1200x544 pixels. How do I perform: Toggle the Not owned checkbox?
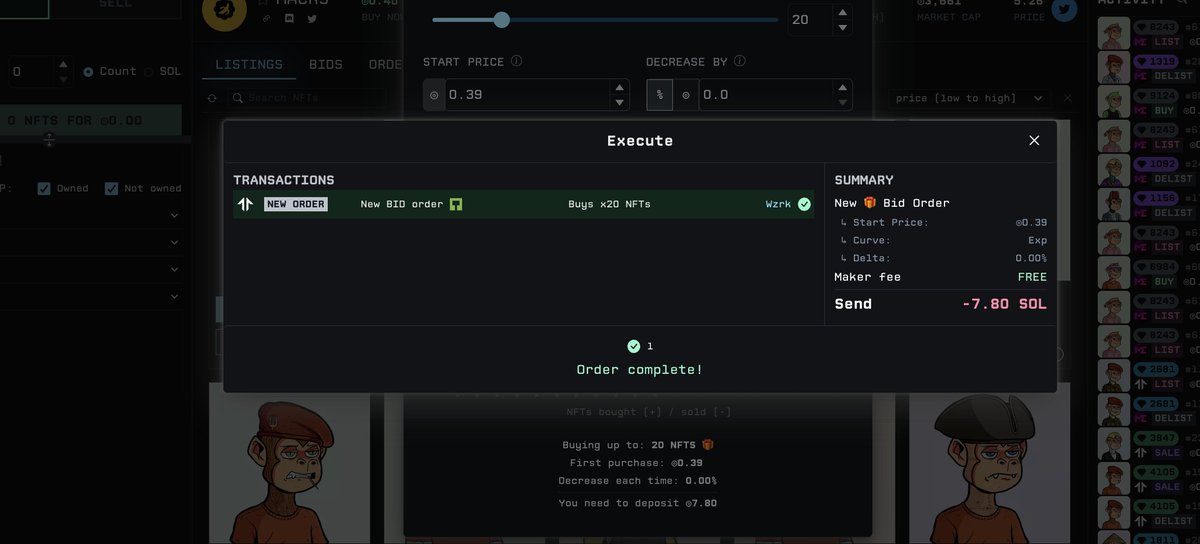click(111, 188)
